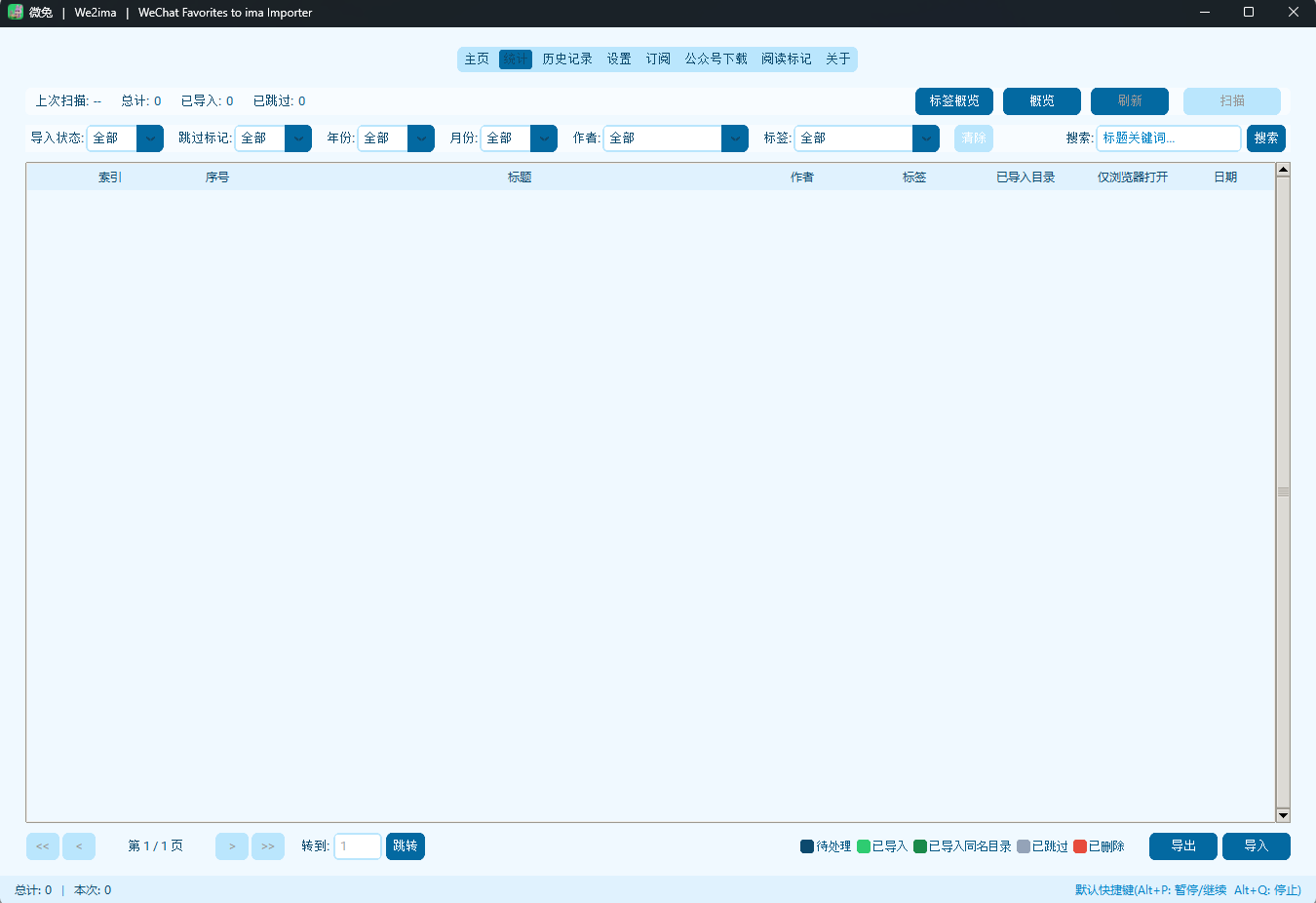
Task: Go to next page with > button
Action: click(x=232, y=846)
